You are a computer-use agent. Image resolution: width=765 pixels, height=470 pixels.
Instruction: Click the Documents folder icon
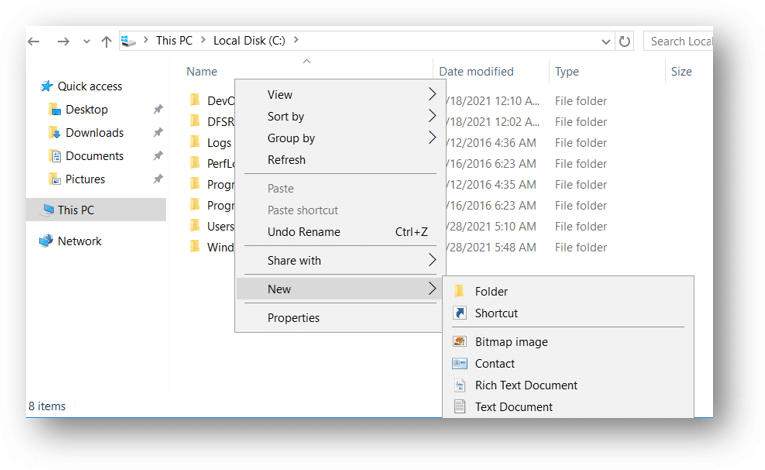click(x=55, y=156)
